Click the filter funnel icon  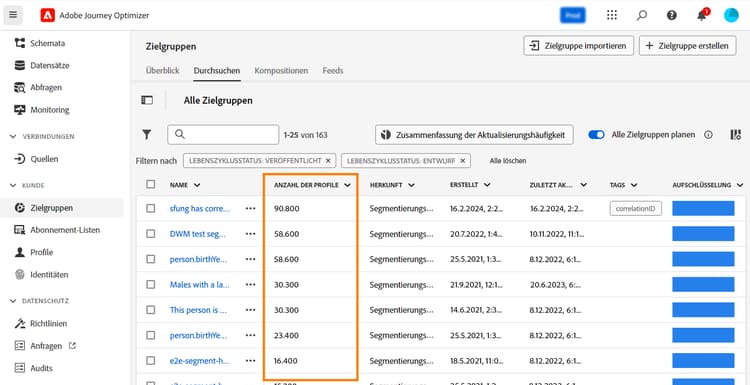click(147, 135)
